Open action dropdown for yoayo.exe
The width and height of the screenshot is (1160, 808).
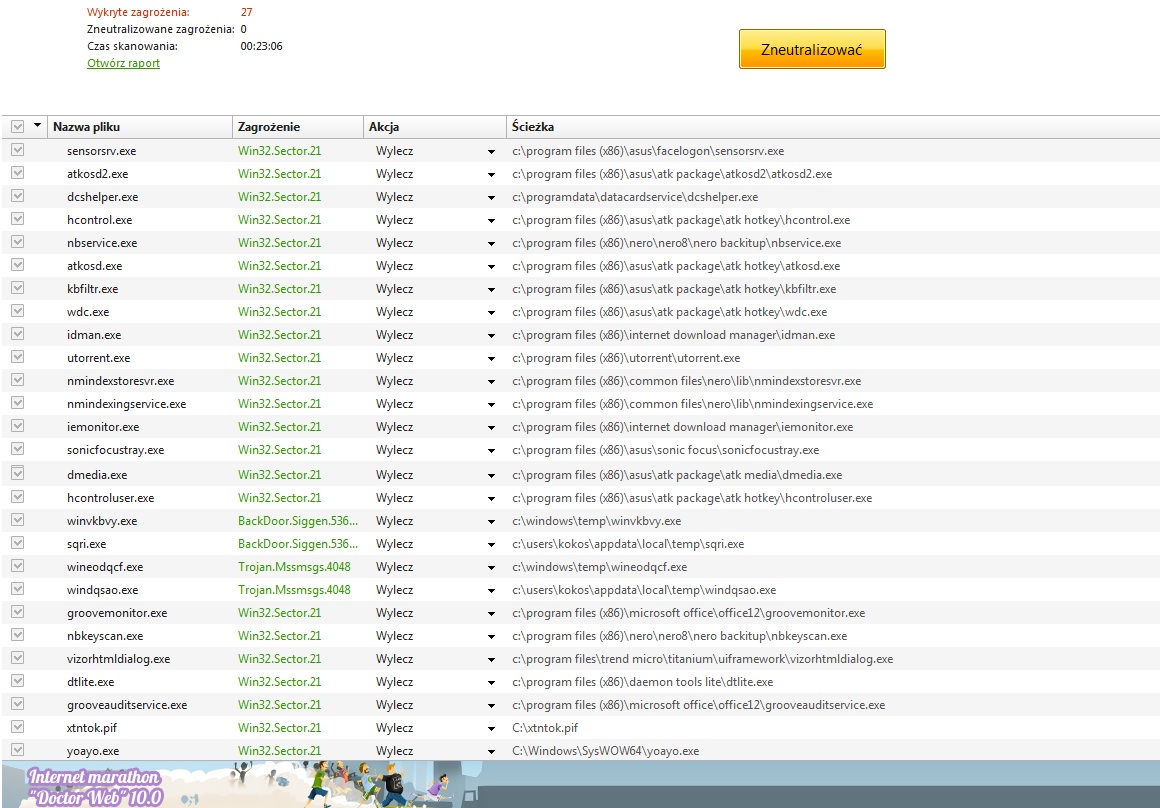coord(491,751)
